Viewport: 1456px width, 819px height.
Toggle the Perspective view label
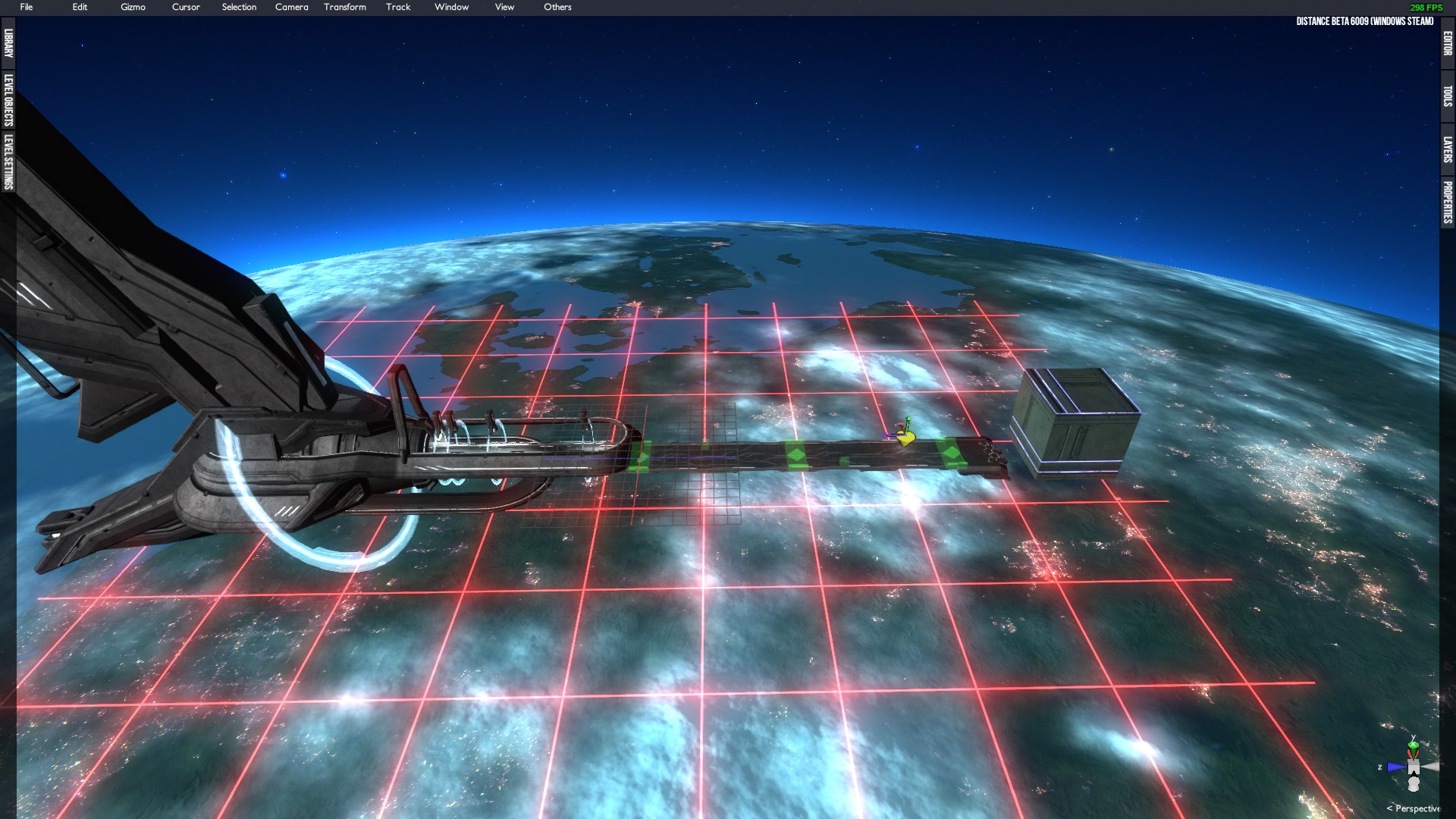(x=1414, y=808)
